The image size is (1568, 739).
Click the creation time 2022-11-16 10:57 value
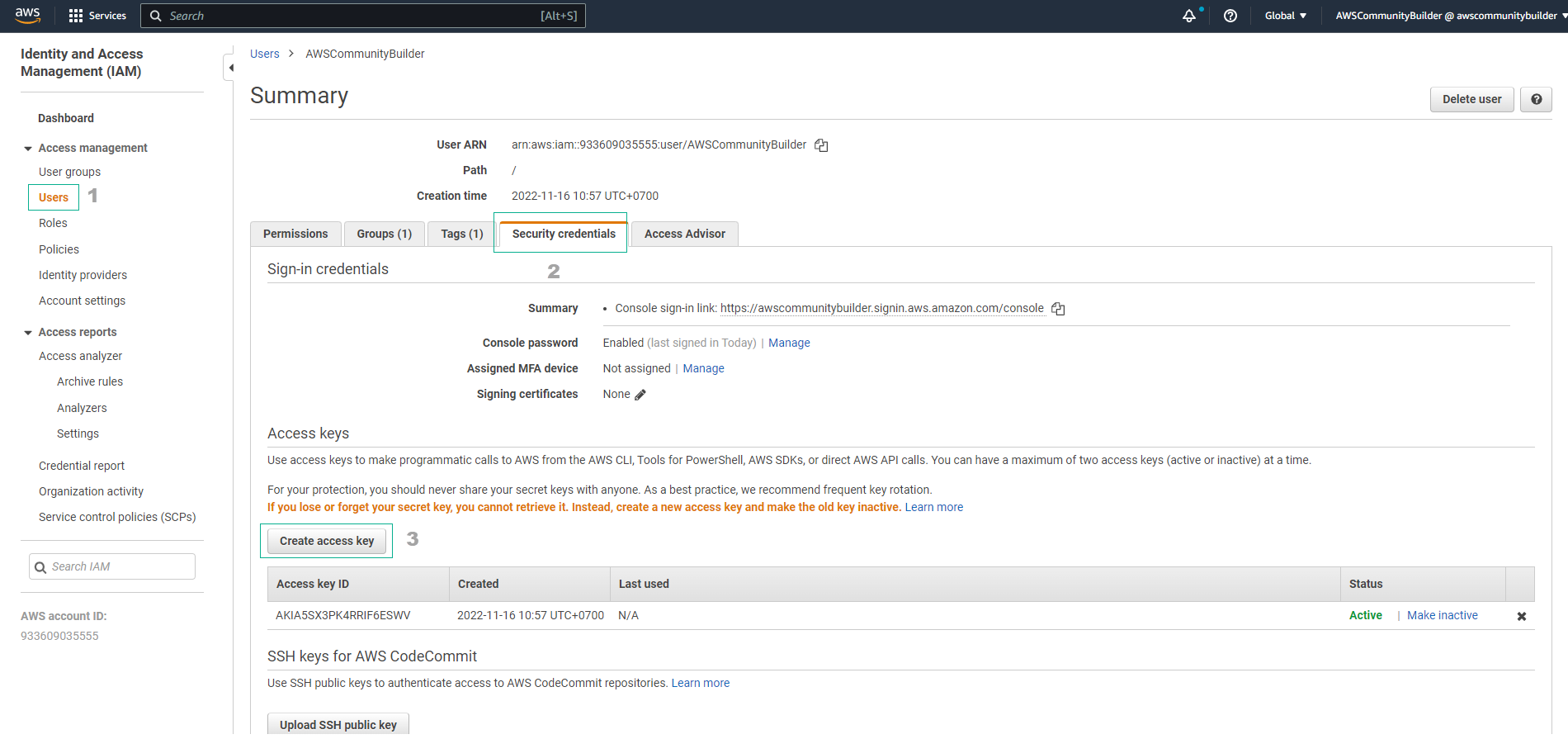585,196
